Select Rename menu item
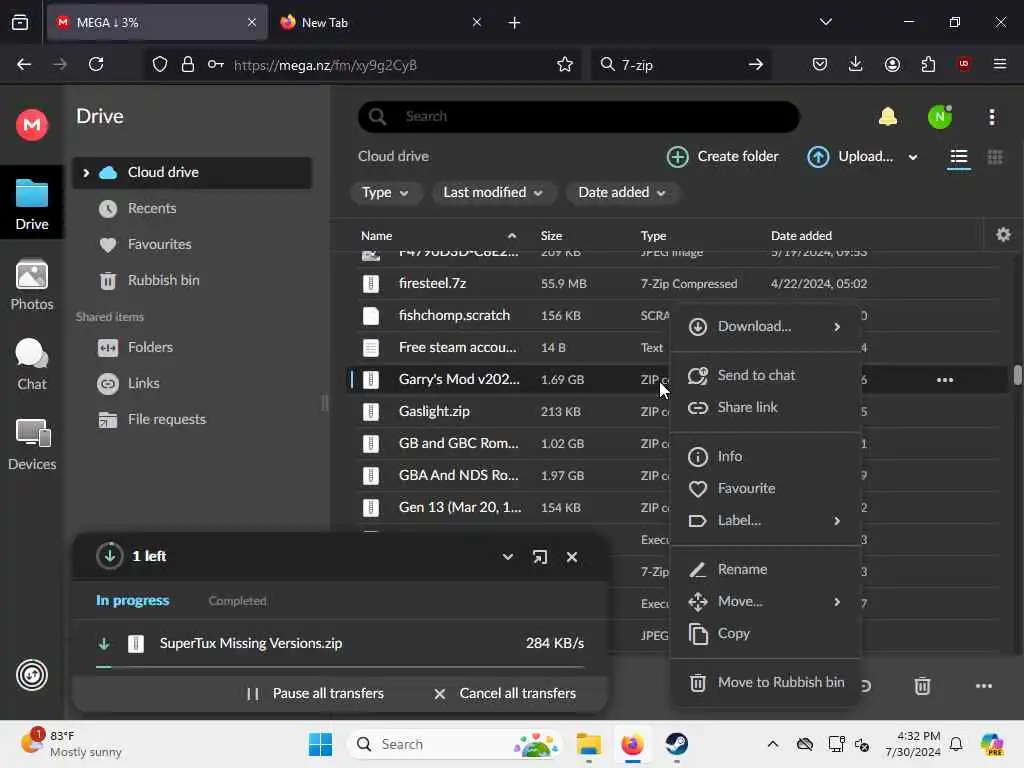 765,569
